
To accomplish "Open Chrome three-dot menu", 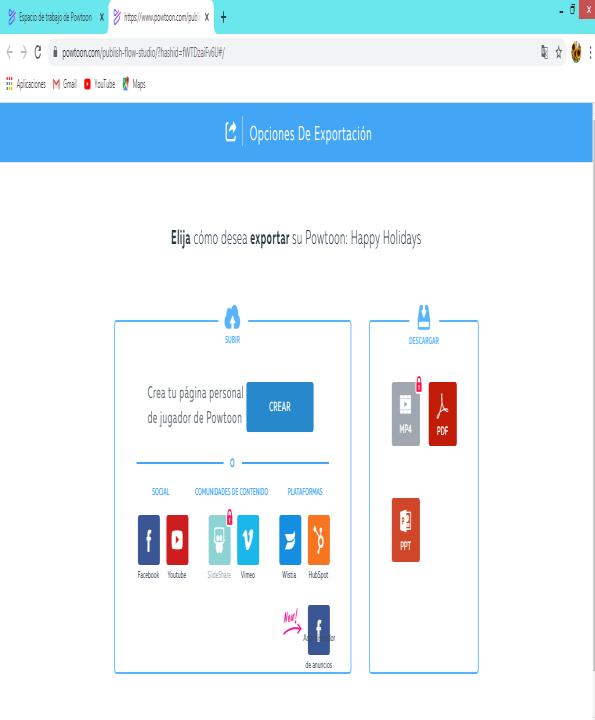I will (590, 52).
